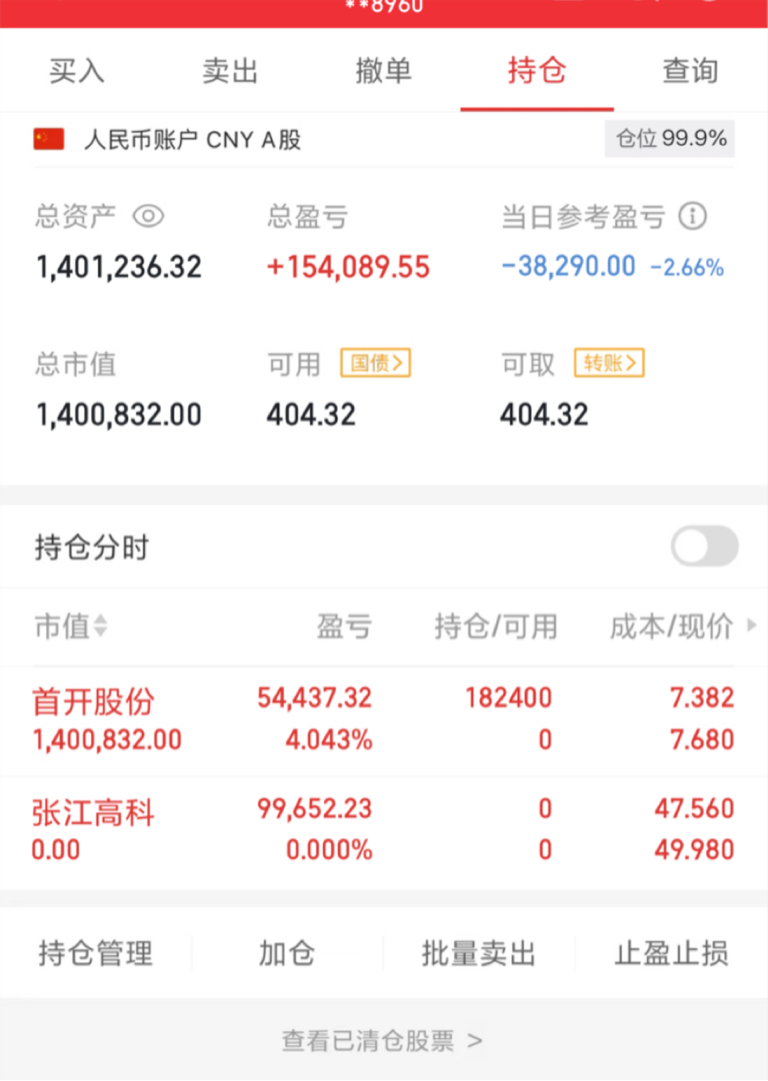Tap 加仓 button
Screen dimensions: 768x1081
[287, 954]
